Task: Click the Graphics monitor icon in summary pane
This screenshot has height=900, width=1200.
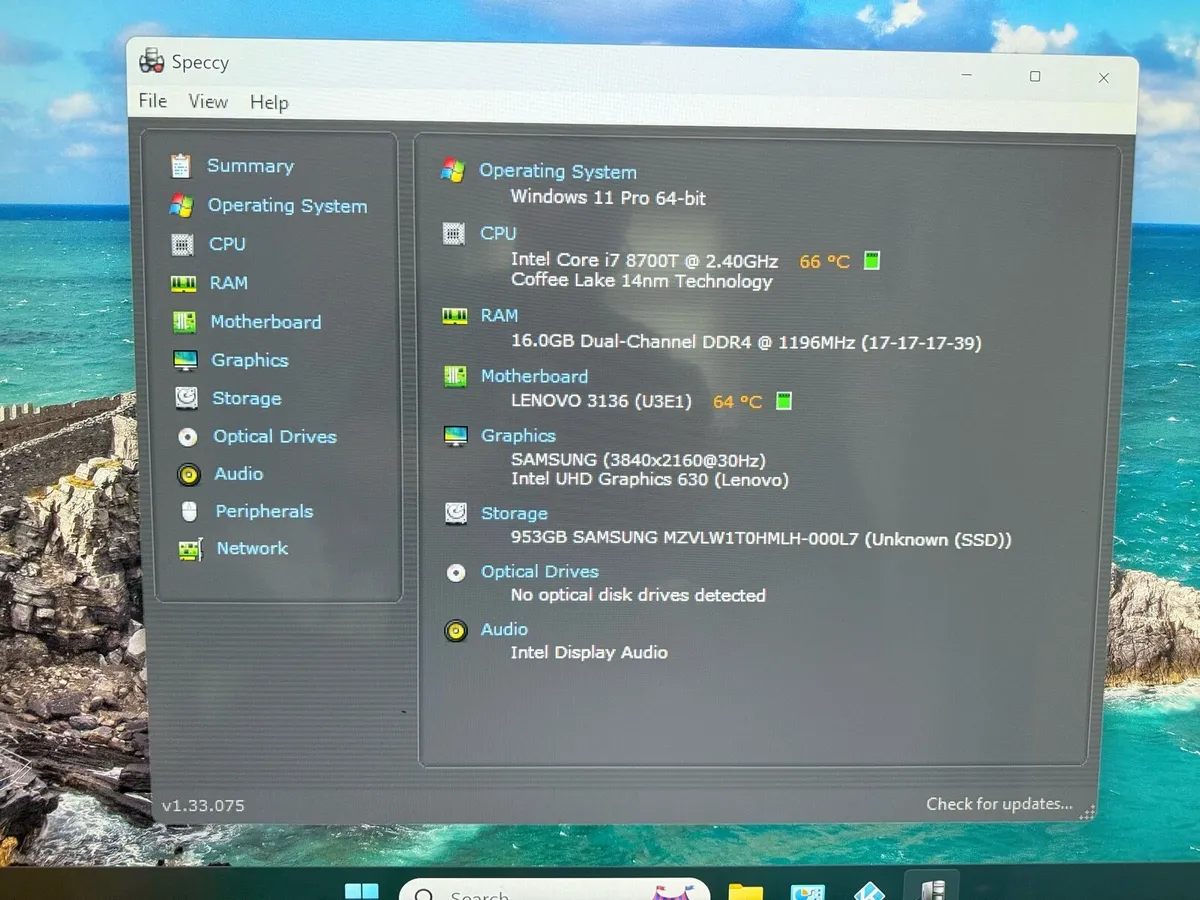Action: coord(455,436)
